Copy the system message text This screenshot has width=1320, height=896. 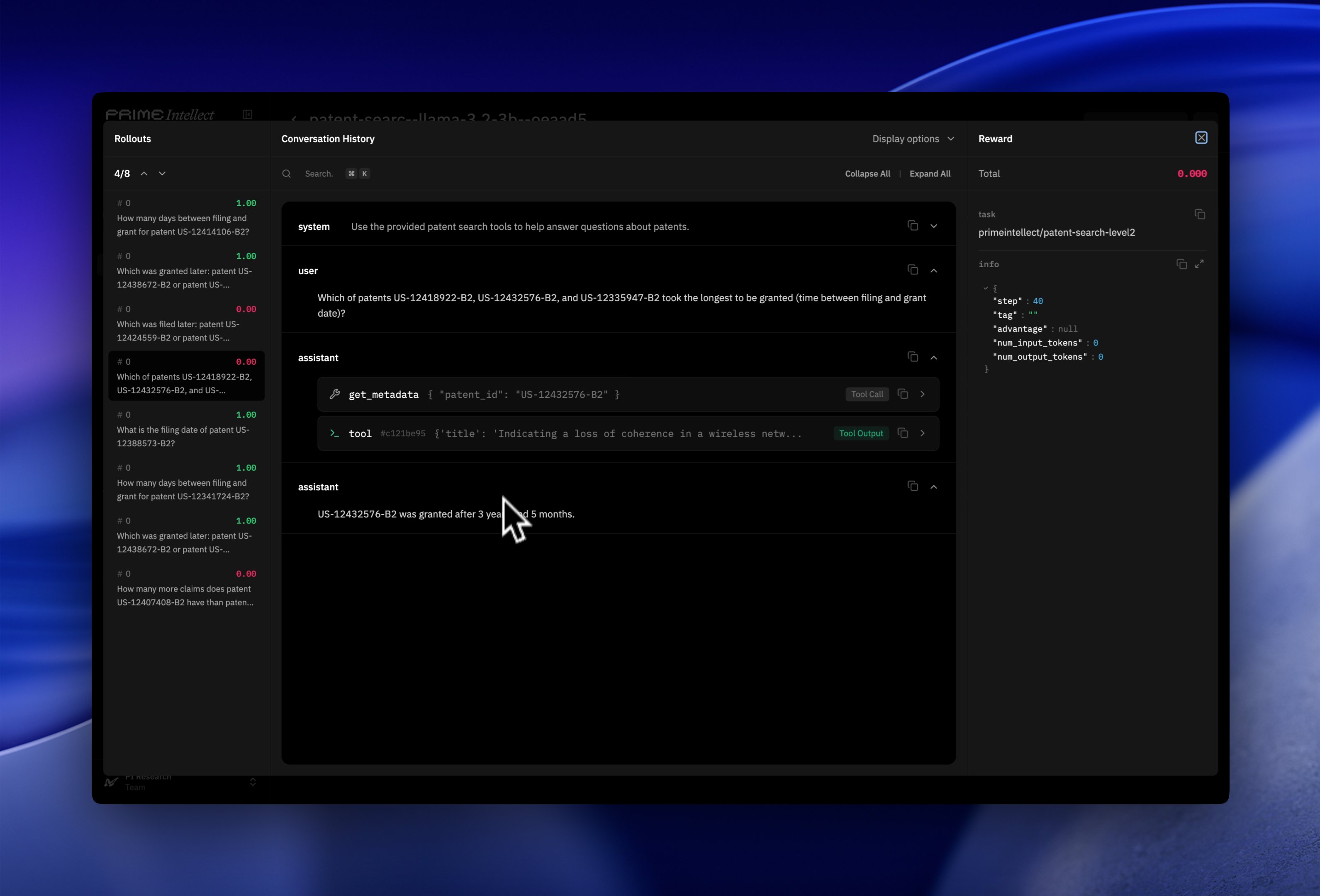tap(912, 226)
